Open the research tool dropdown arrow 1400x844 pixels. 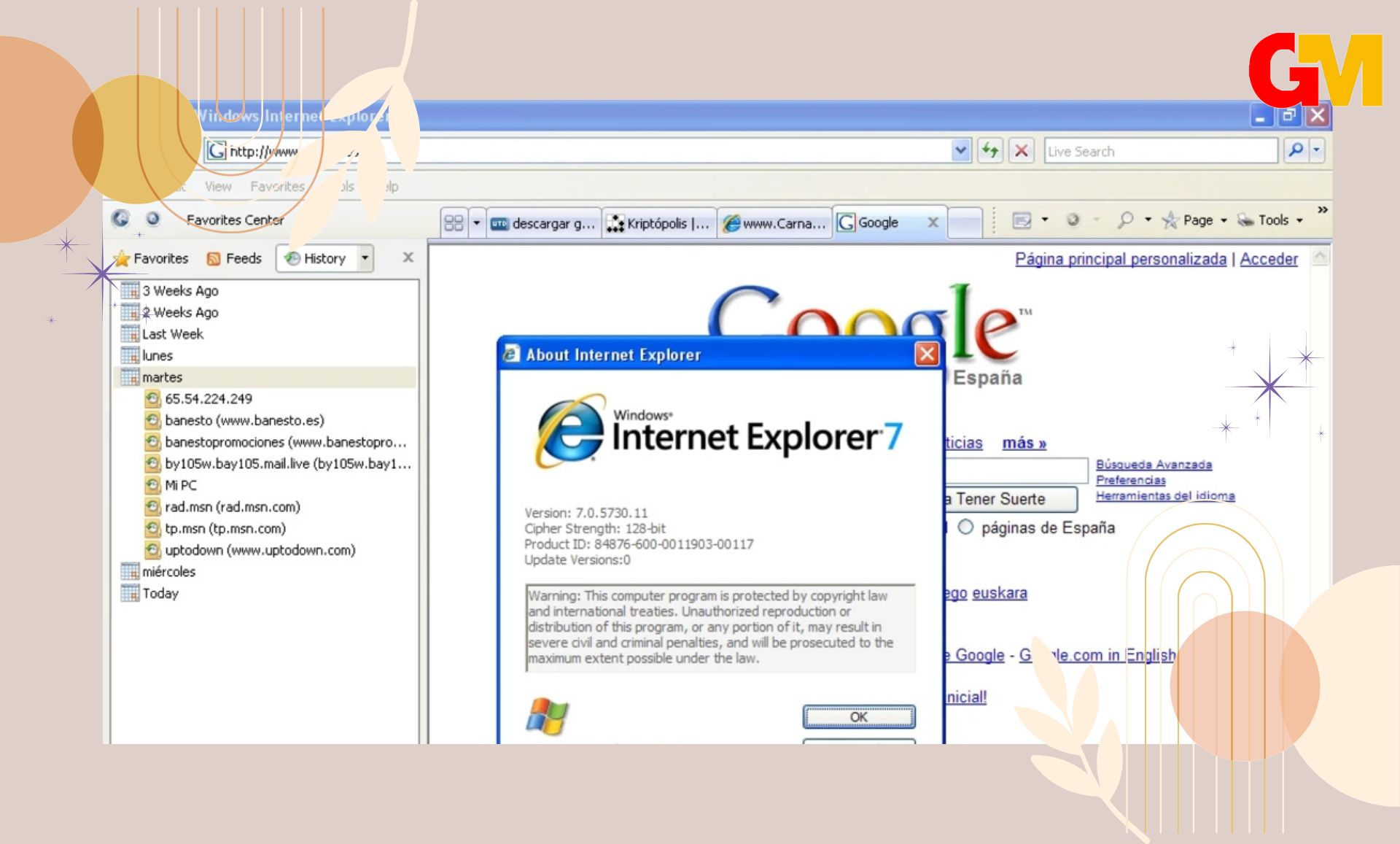[x=1148, y=220]
